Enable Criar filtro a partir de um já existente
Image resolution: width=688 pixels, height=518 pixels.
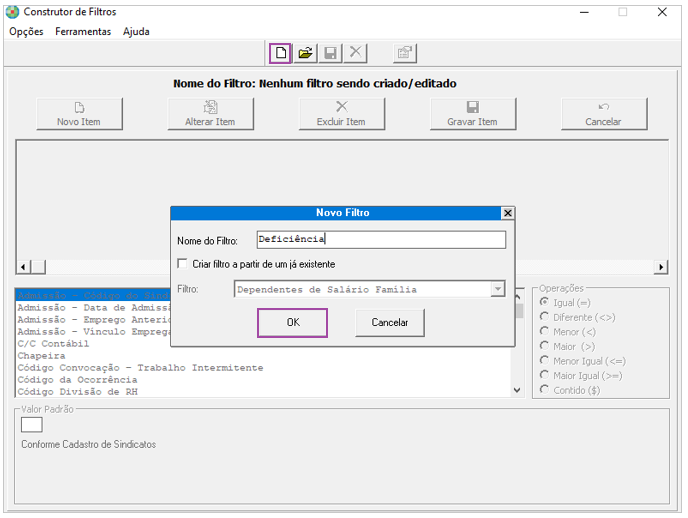coord(182,264)
